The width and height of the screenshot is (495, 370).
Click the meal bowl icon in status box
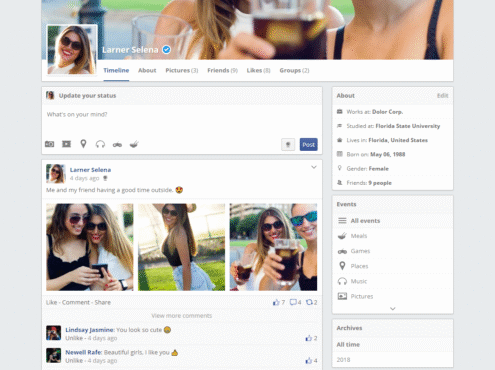point(134,144)
